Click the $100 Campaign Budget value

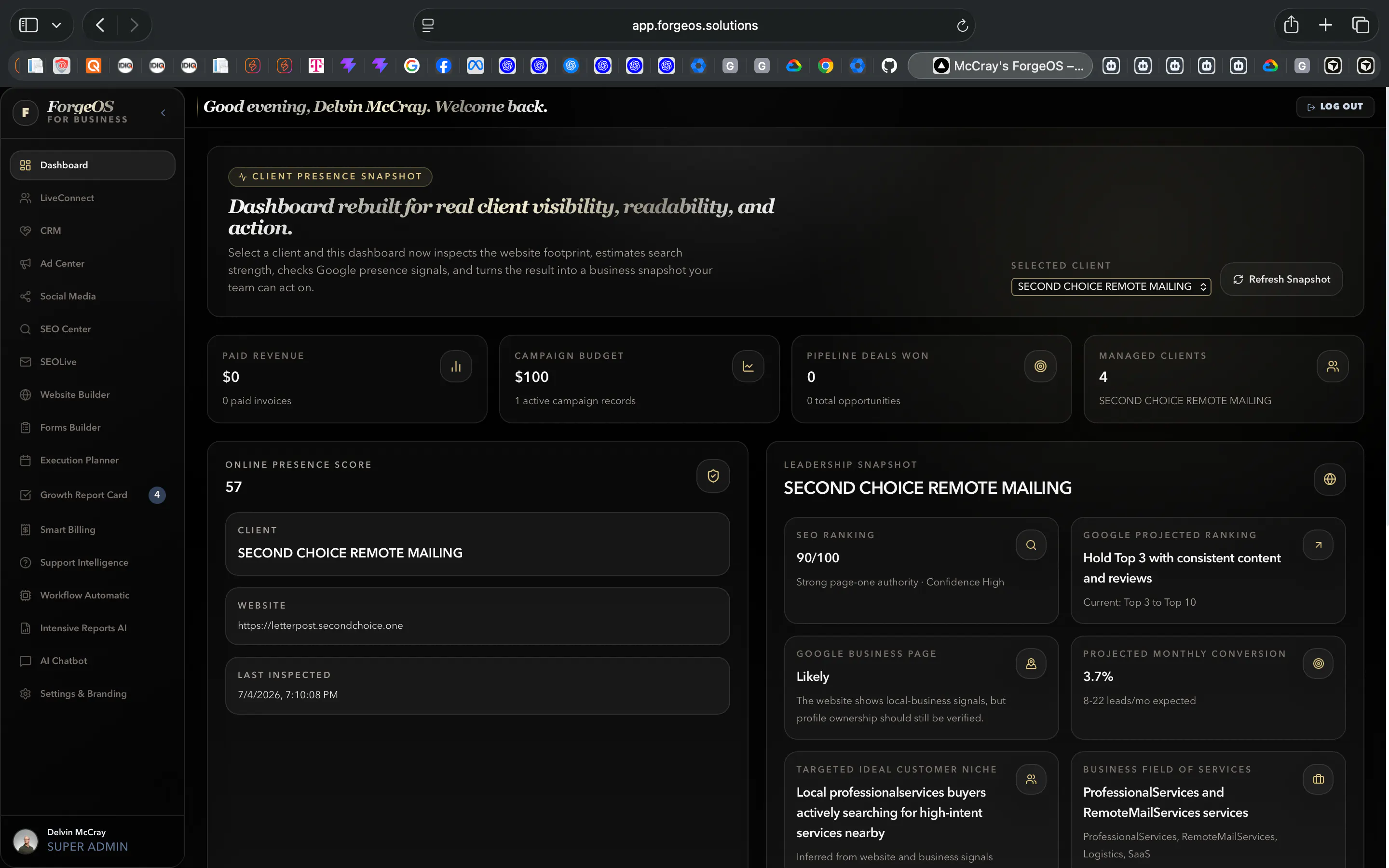click(x=531, y=377)
